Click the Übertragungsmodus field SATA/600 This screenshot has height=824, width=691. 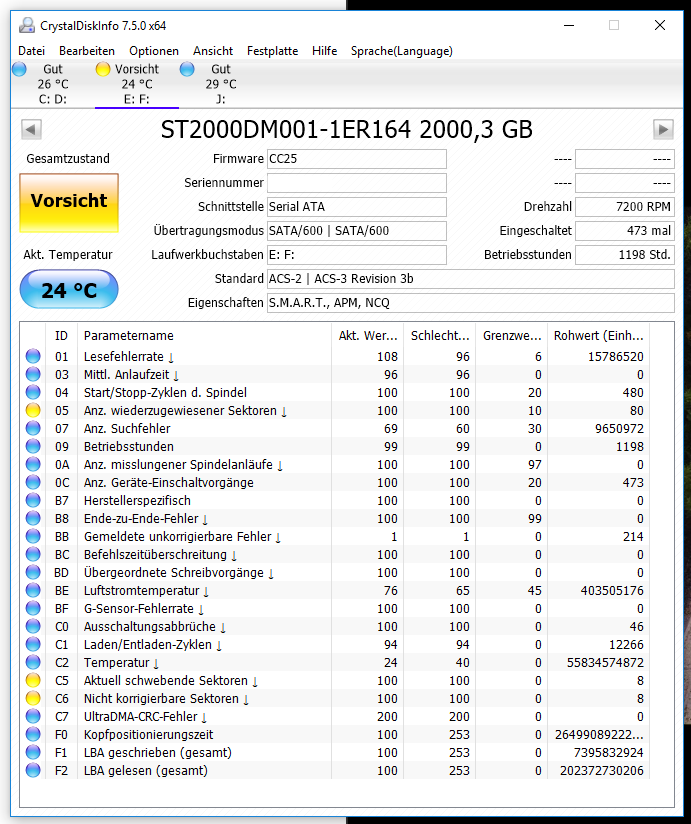point(357,231)
